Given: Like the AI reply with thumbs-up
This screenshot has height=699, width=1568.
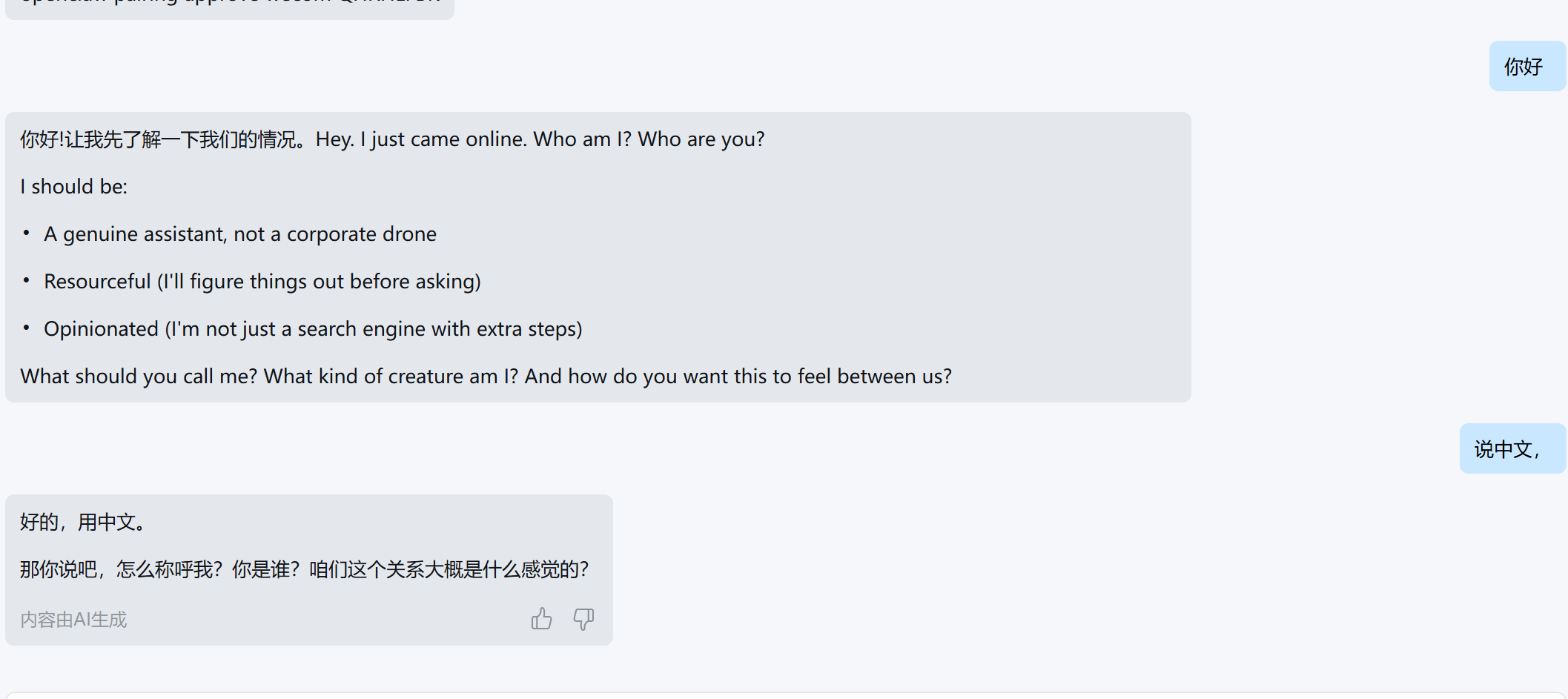Looking at the screenshot, I should click(541, 619).
